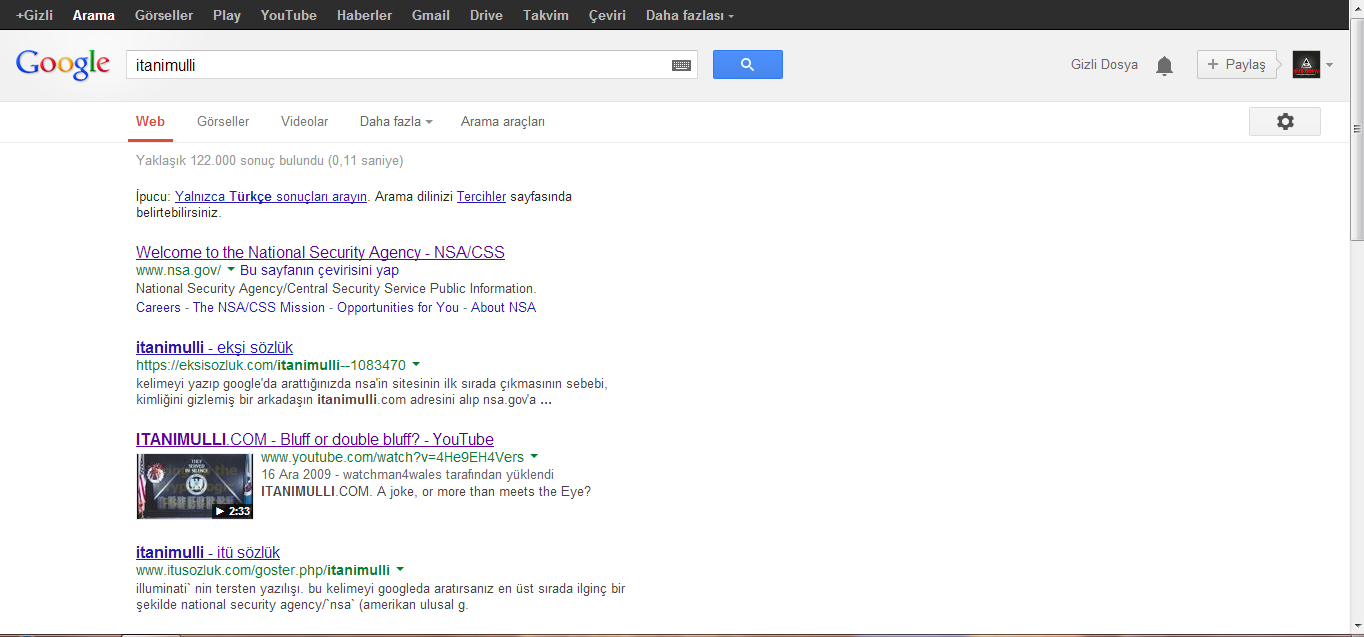
Task: Click the YouTube video thumbnail 2:33
Action: (x=195, y=486)
